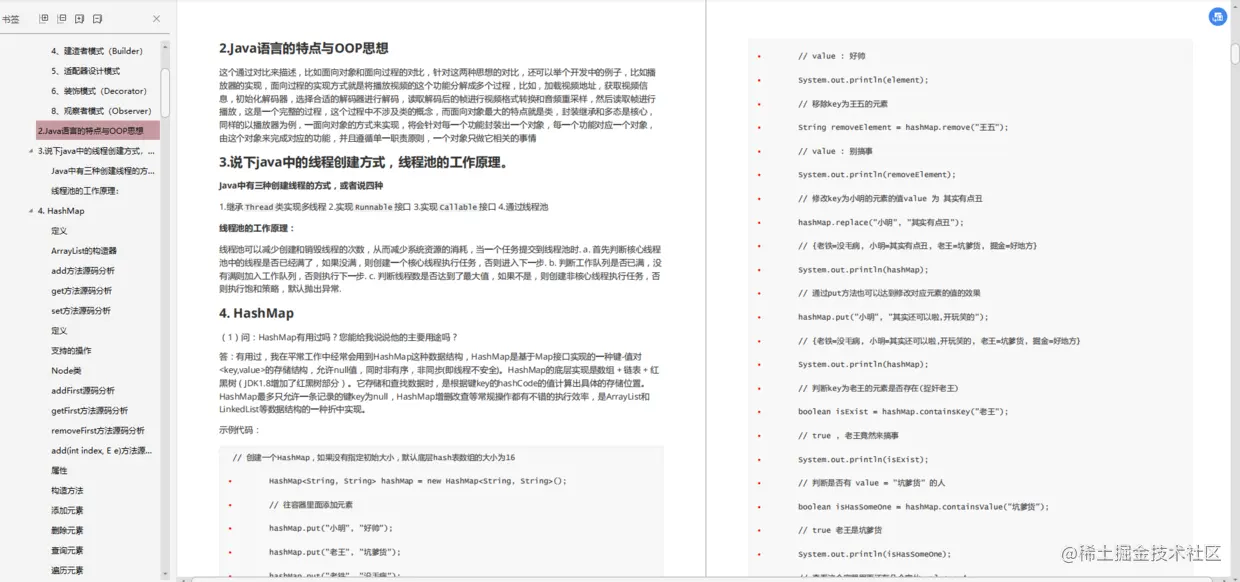The height and width of the screenshot is (582, 1240).
Task: Open bookmark 'ArrayList的构造器'
Action: 84,251
